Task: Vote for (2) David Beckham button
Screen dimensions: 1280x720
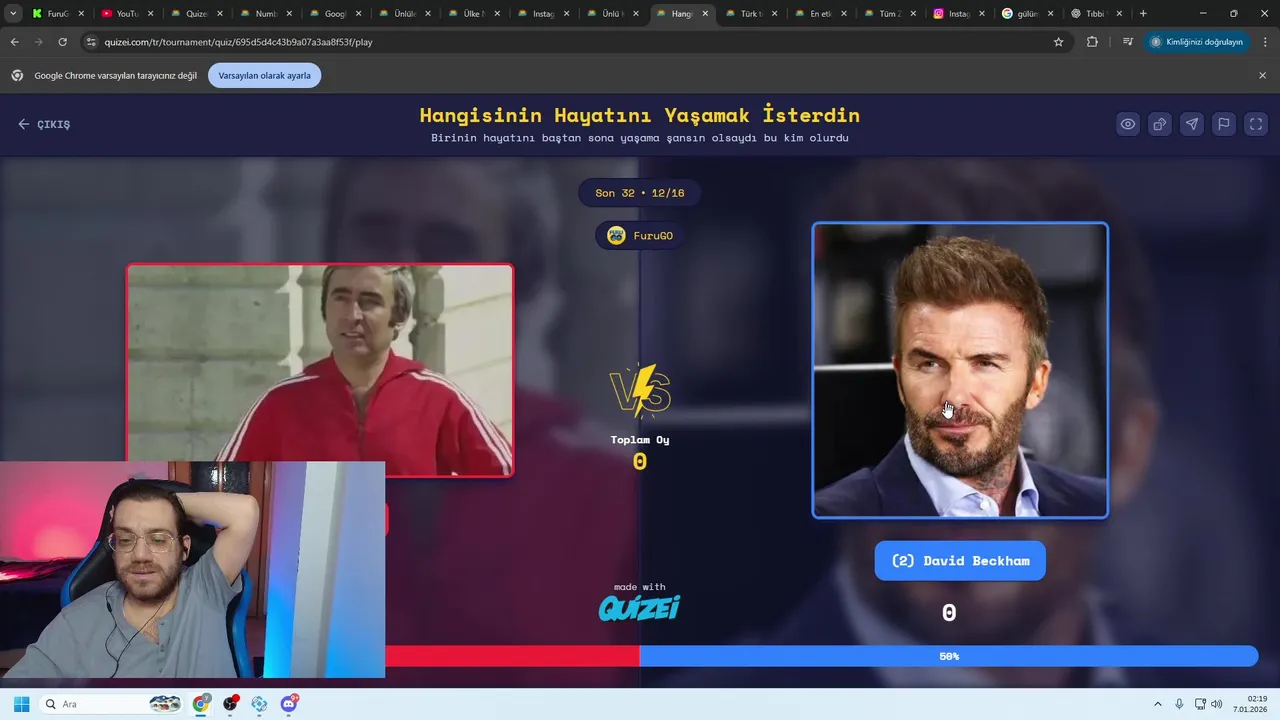Action: 960,561
